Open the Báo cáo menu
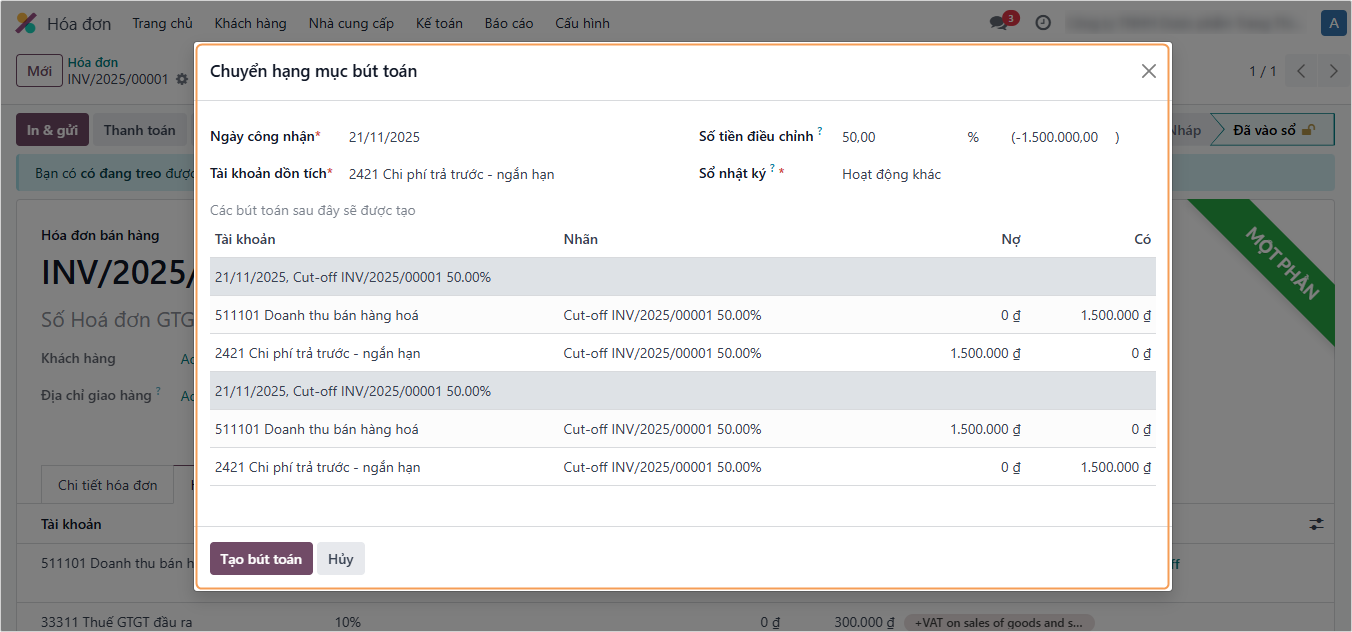Viewport: 1352px width, 632px height. click(509, 23)
